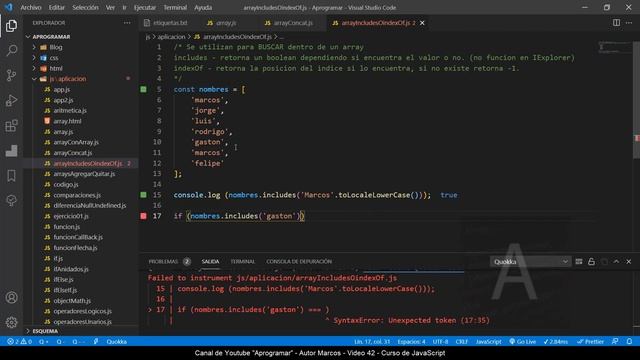The height and width of the screenshot is (360, 640).
Task: Toggle the output scroll lock icon
Action: point(591,262)
